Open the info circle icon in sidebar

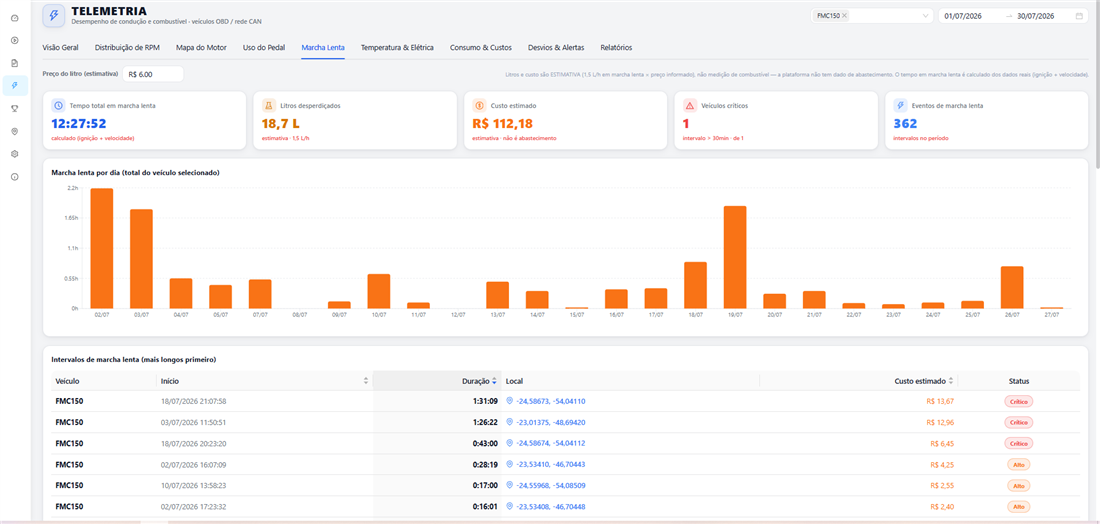coord(15,177)
